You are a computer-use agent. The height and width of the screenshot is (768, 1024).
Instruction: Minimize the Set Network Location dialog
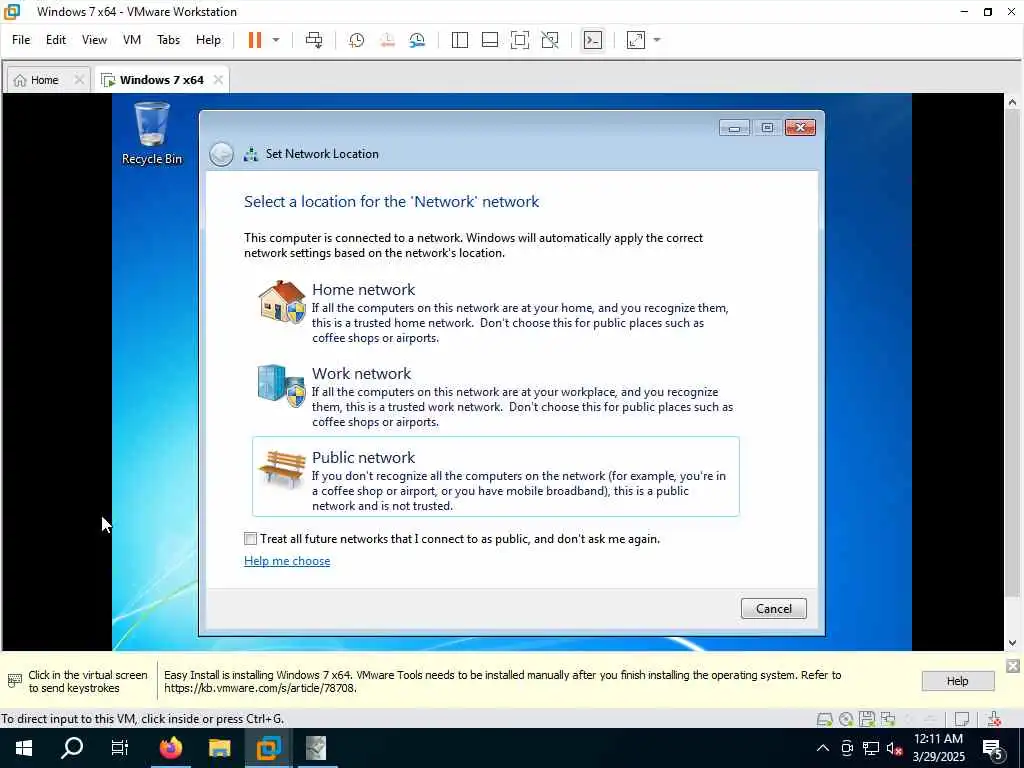click(x=734, y=128)
